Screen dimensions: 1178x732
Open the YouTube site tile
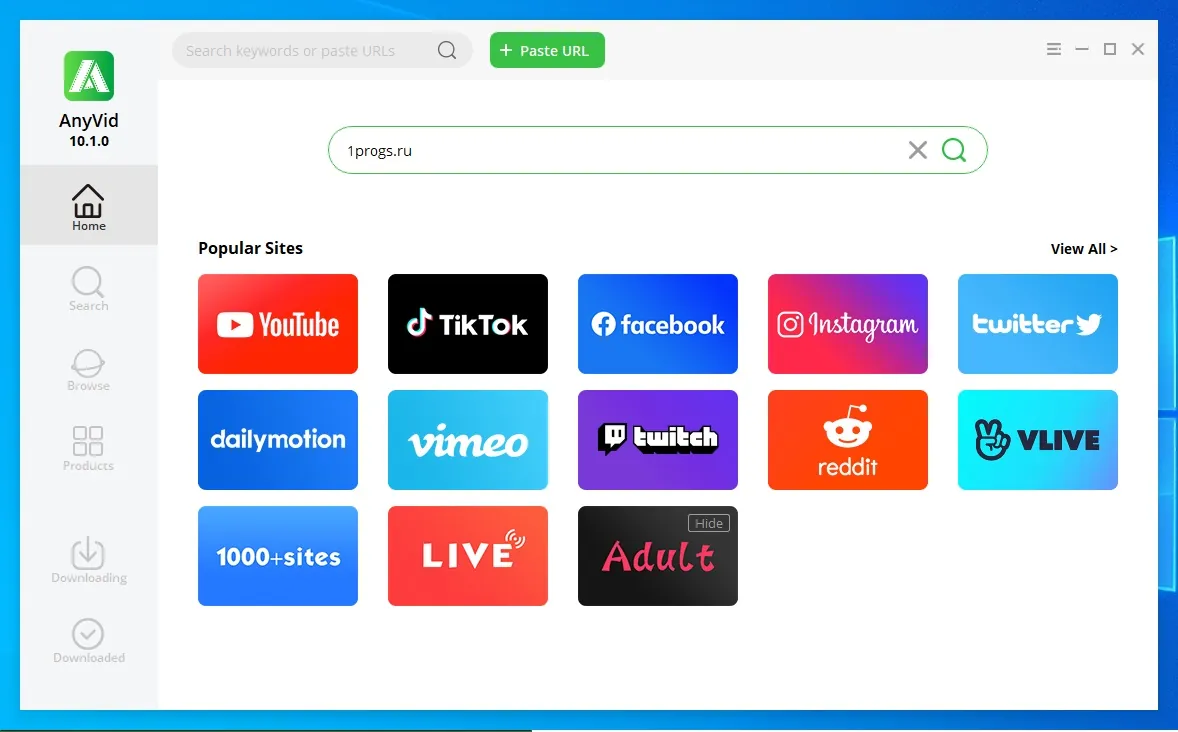coord(278,324)
